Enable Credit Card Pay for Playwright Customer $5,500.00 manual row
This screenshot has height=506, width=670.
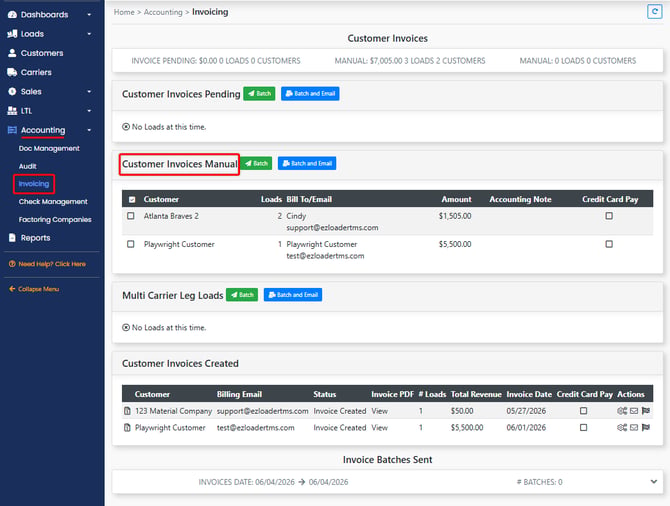609,244
